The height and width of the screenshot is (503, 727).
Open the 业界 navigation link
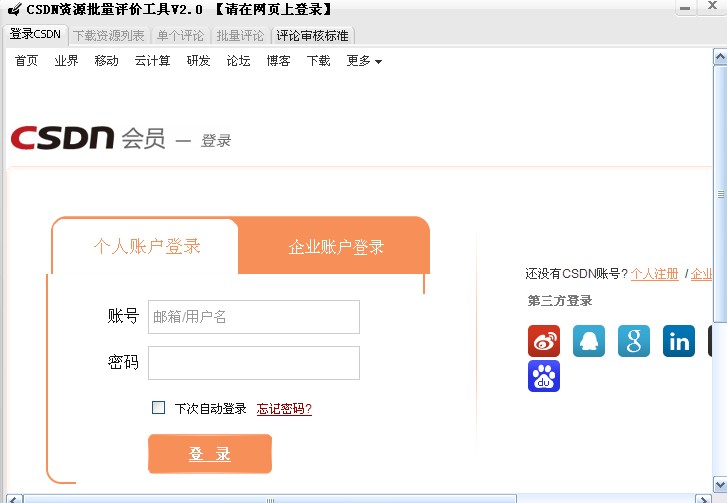pyautogui.click(x=66, y=61)
